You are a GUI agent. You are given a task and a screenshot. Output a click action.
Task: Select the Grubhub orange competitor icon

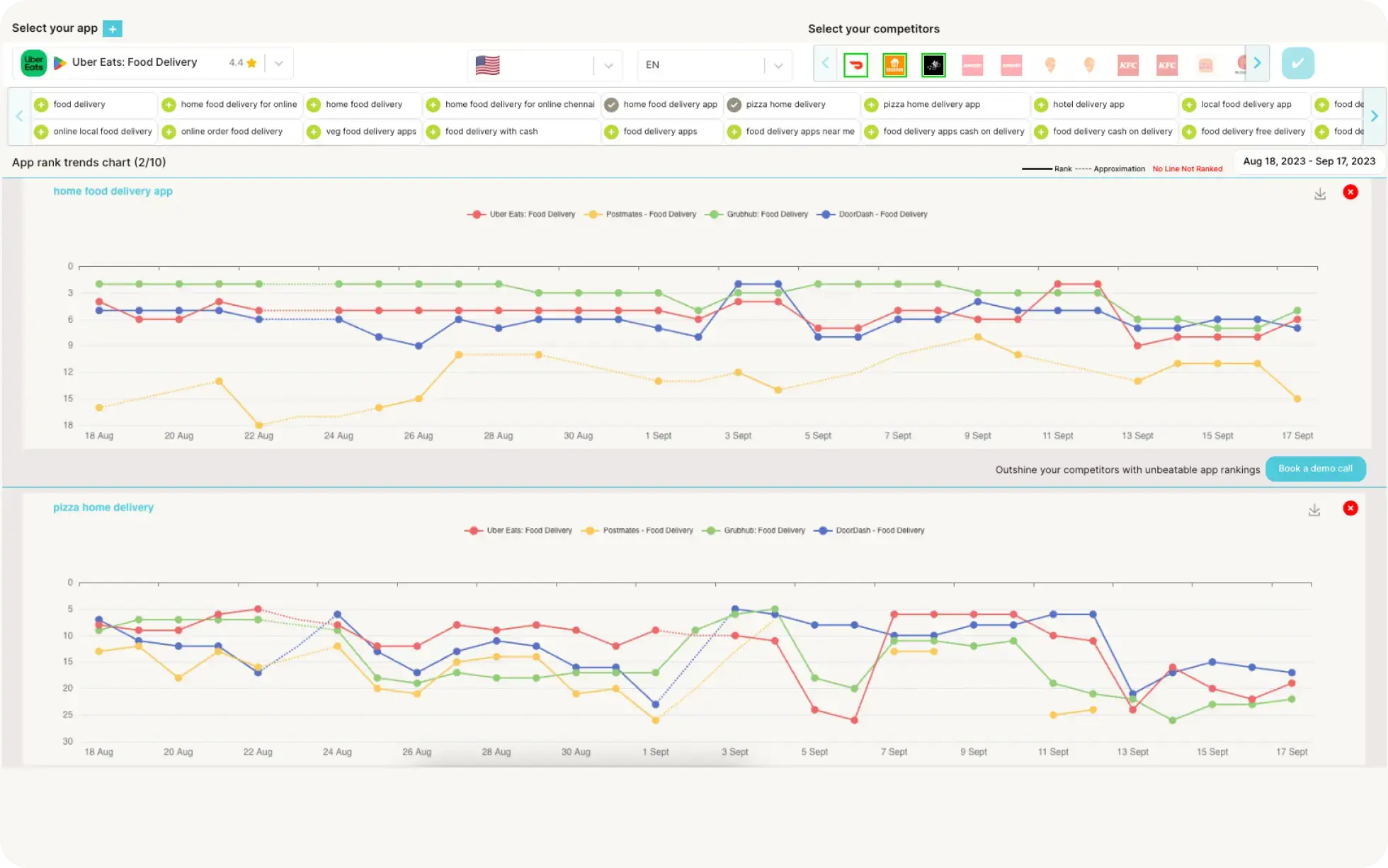pos(894,65)
